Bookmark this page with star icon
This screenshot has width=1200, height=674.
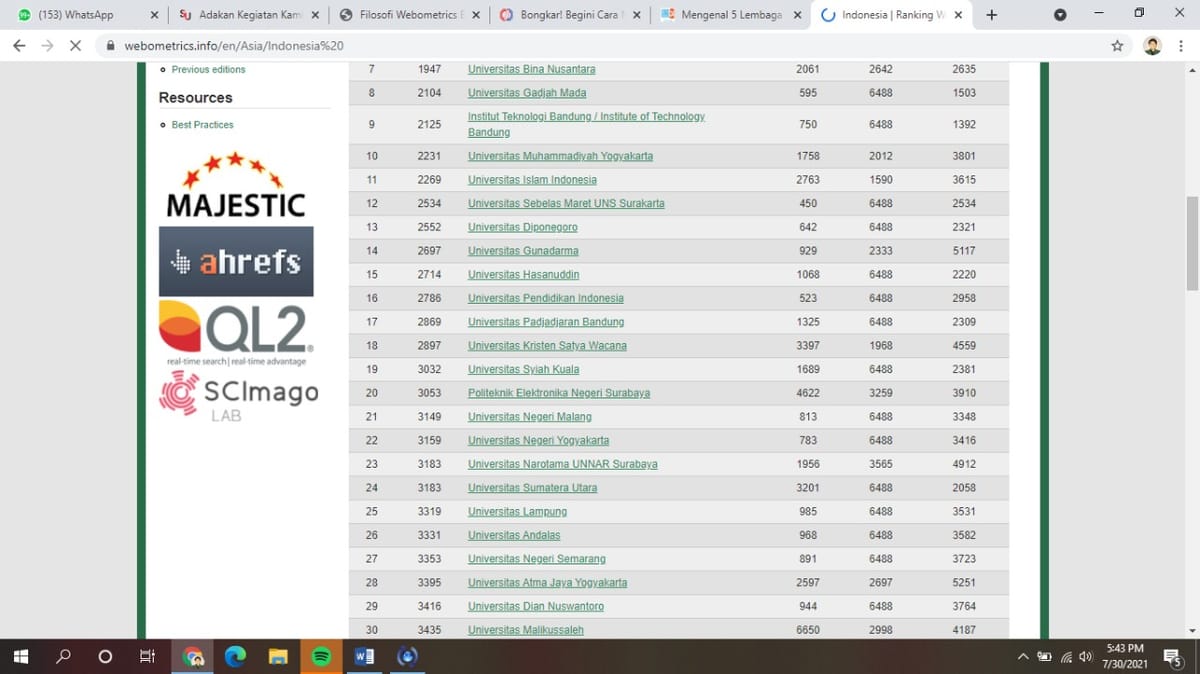point(1117,46)
